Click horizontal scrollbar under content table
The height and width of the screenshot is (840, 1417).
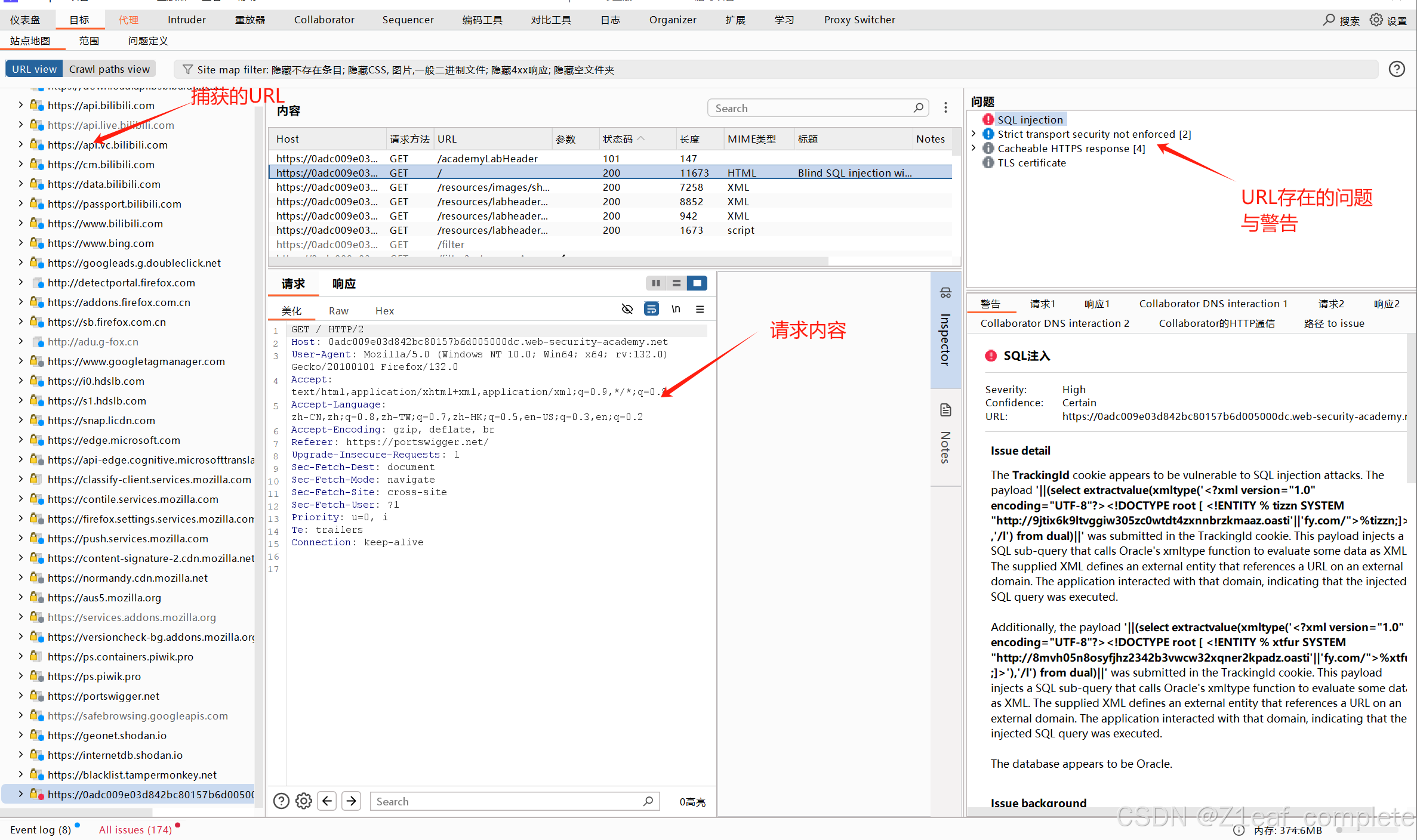click(x=548, y=261)
